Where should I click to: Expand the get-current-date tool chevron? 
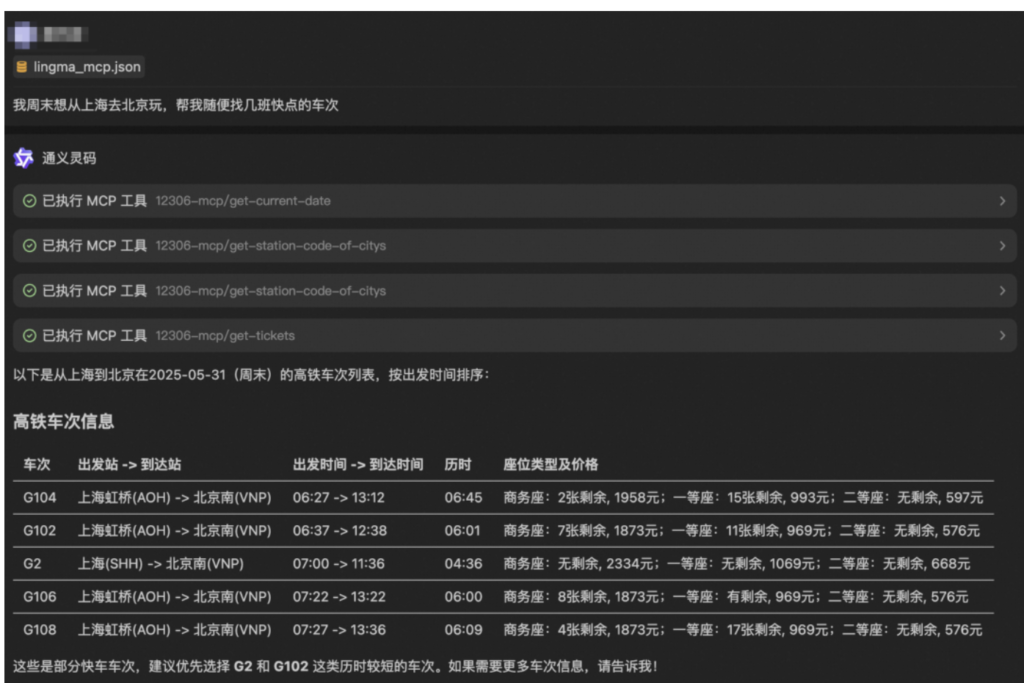click(x=1002, y=201)
